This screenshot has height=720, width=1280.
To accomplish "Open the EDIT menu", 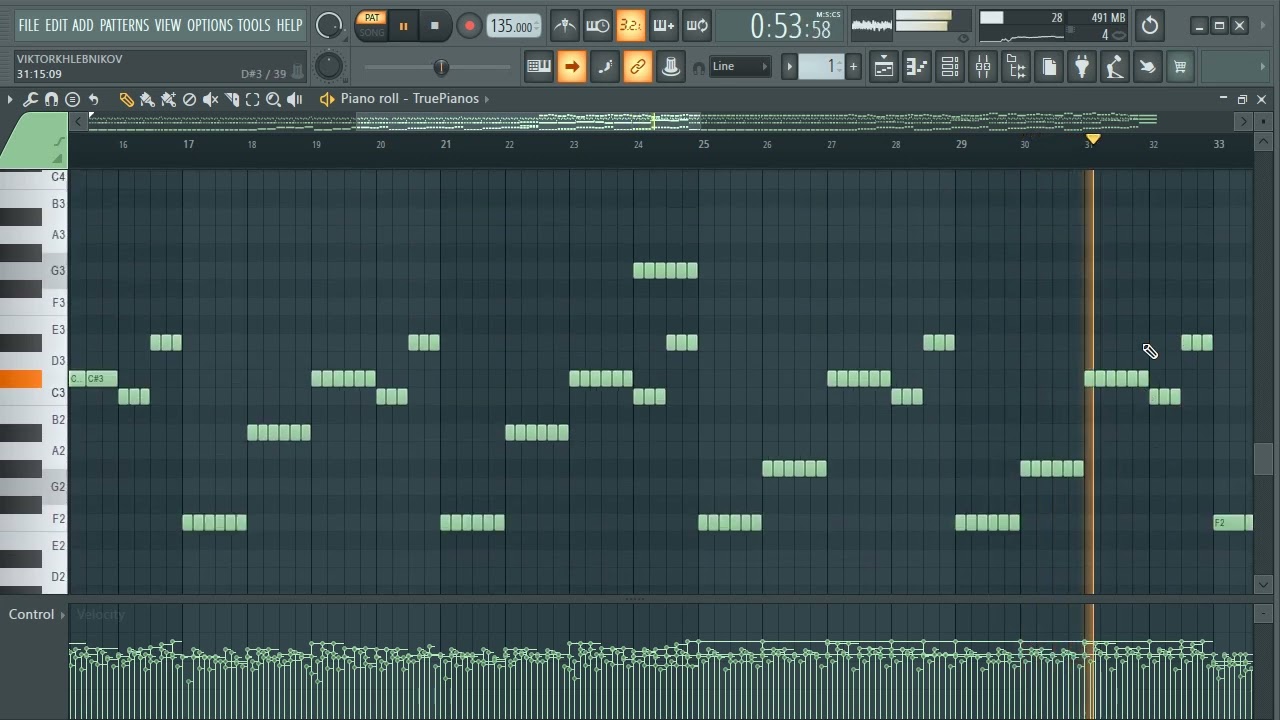I will (x=56, y=25).
